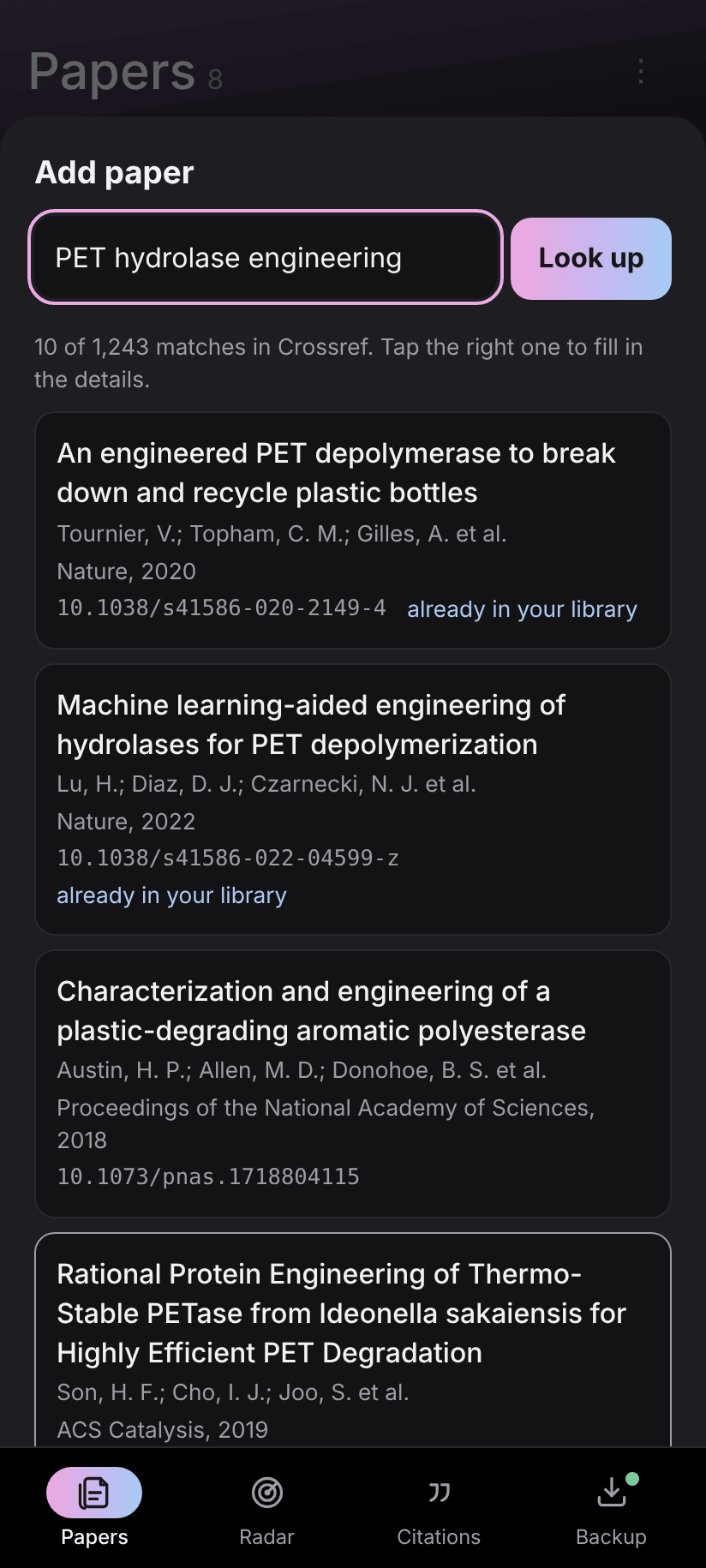Choose the aromatic polyesterase paper title

click(x=321, y=1011)
